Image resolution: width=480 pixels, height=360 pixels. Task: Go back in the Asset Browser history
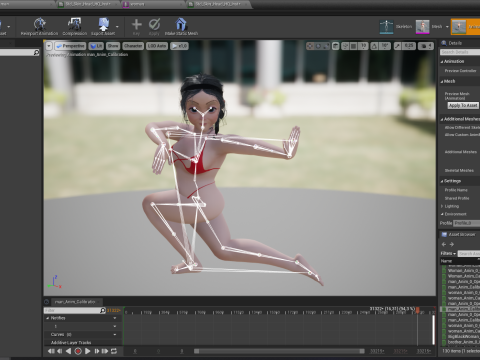tap(444, 244)
